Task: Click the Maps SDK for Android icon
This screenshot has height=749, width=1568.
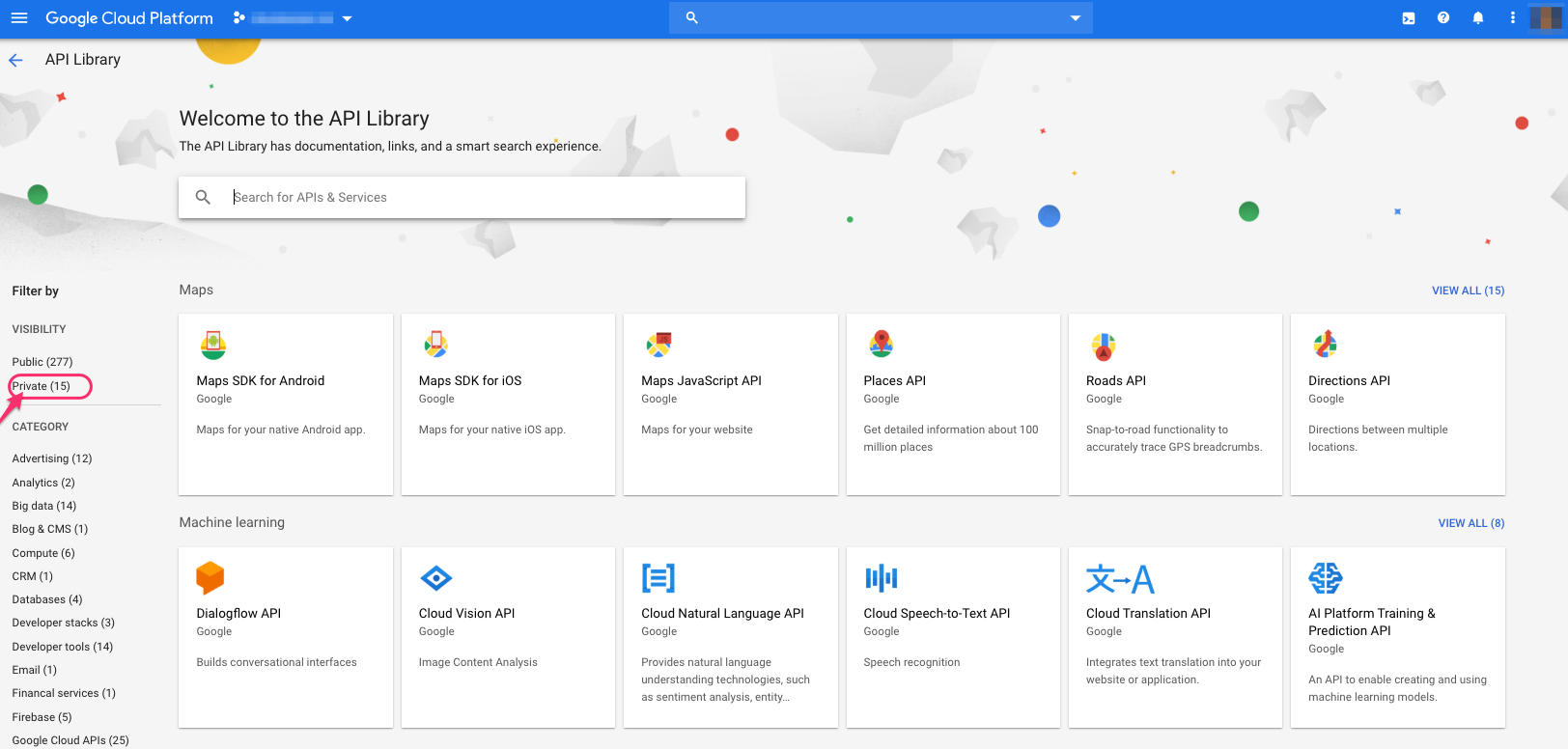Action: [213, 345]
